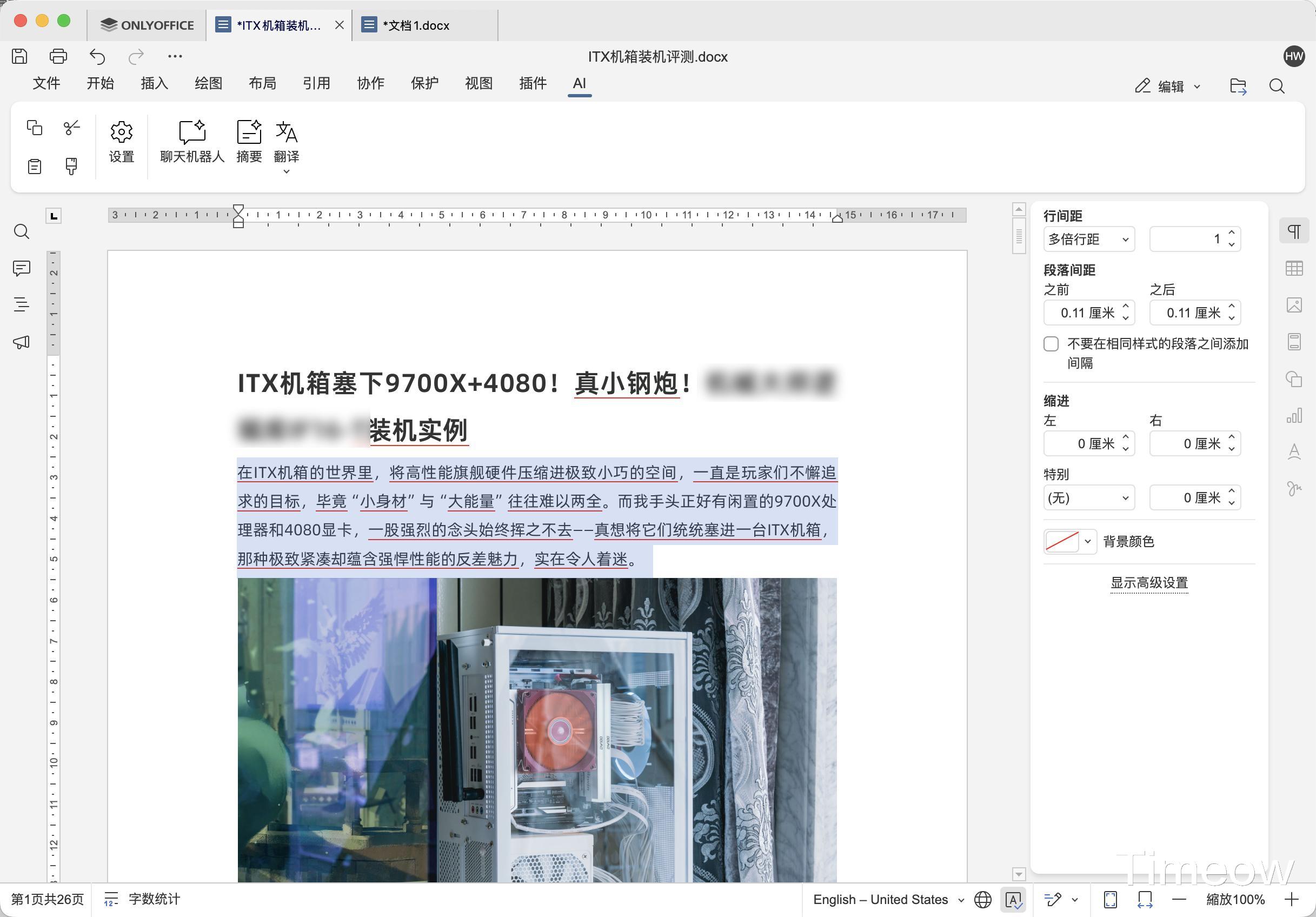Click the print icon in toolbar

click(58, 56)
